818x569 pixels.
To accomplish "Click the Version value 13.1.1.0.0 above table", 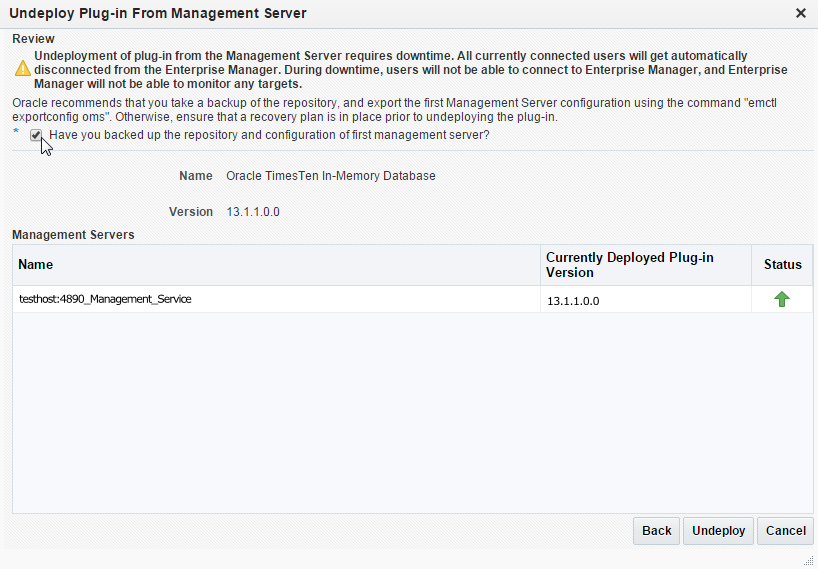I will click(253, 212).
